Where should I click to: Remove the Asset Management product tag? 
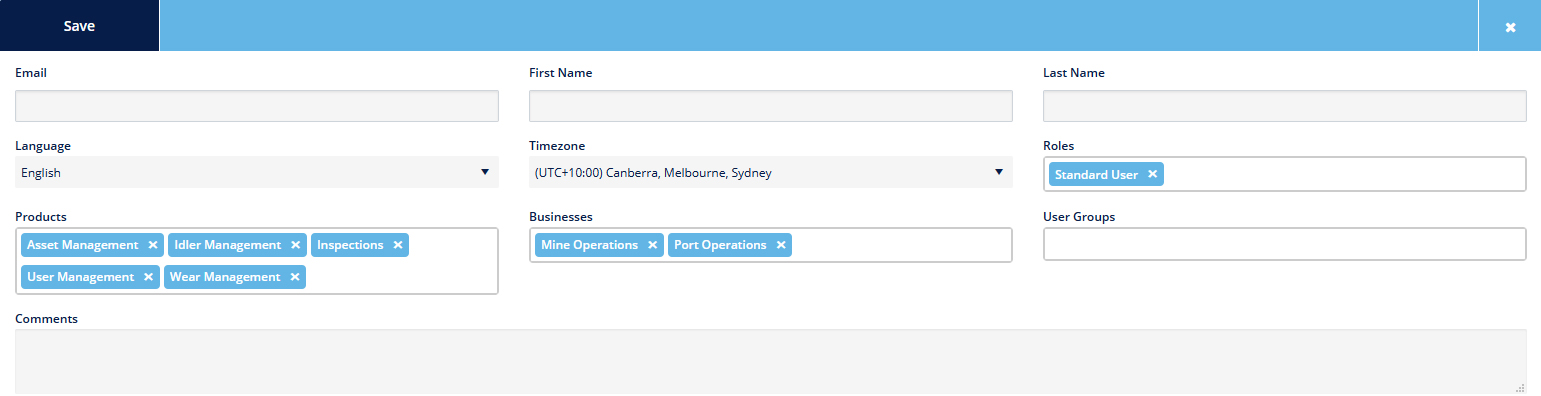[153, 245]
